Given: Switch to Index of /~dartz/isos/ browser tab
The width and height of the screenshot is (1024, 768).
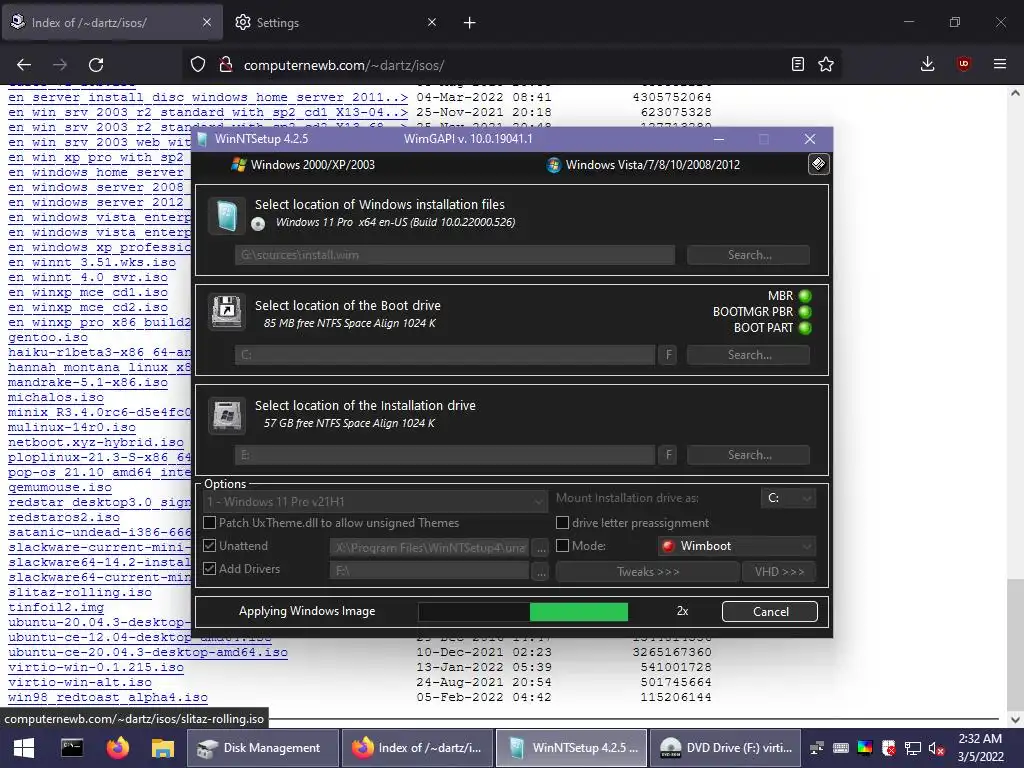Looking at the screenshot, I should [x=111, y=23].
